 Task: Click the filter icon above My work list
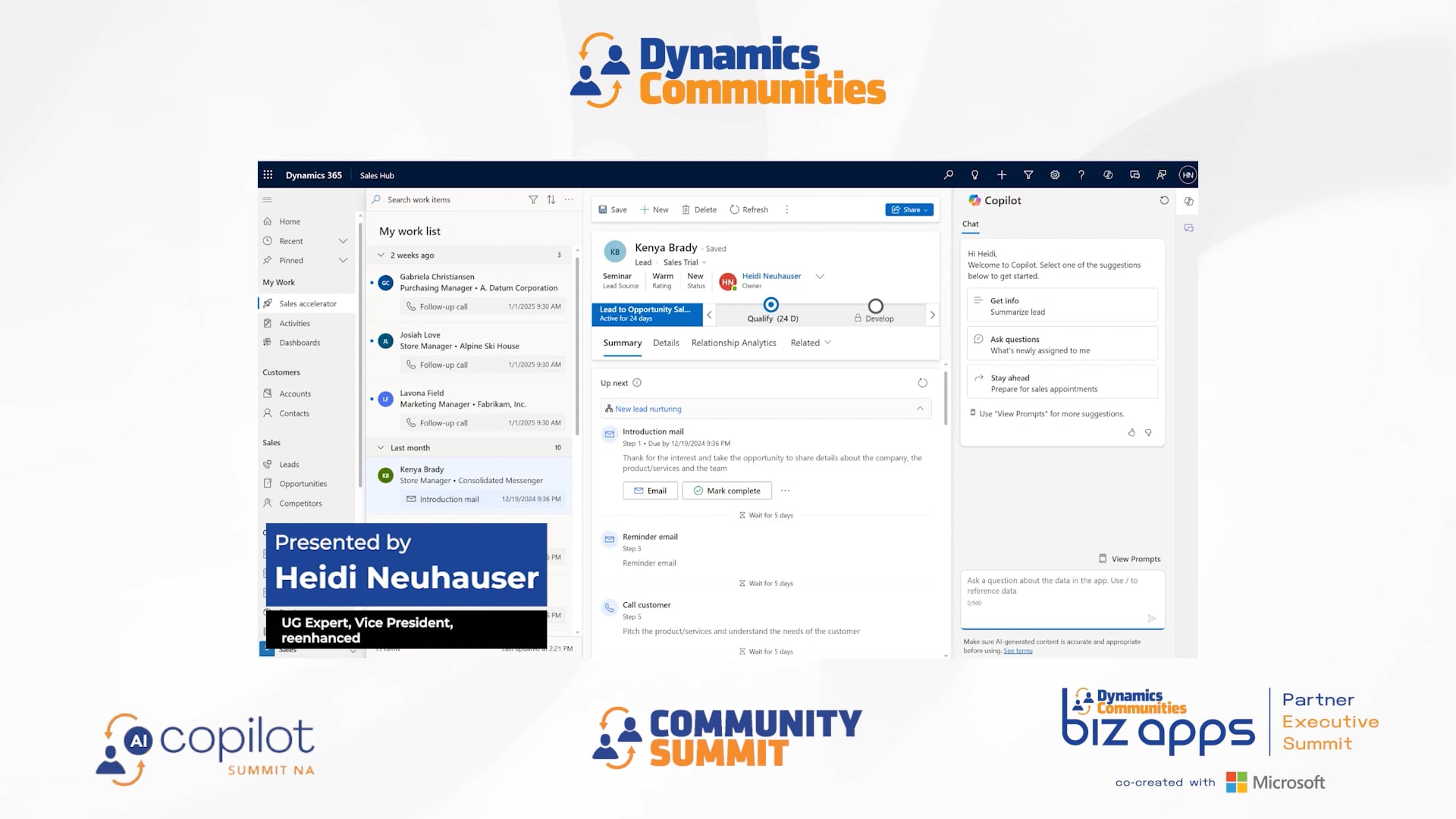point(533,199)
